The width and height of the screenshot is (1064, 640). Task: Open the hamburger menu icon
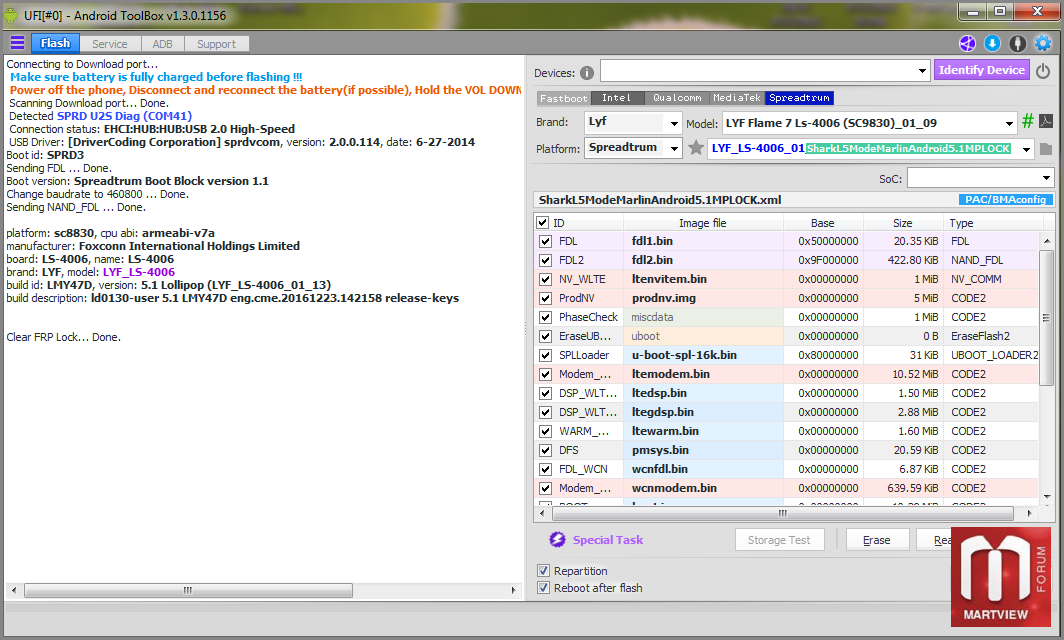tap(17, 43)
